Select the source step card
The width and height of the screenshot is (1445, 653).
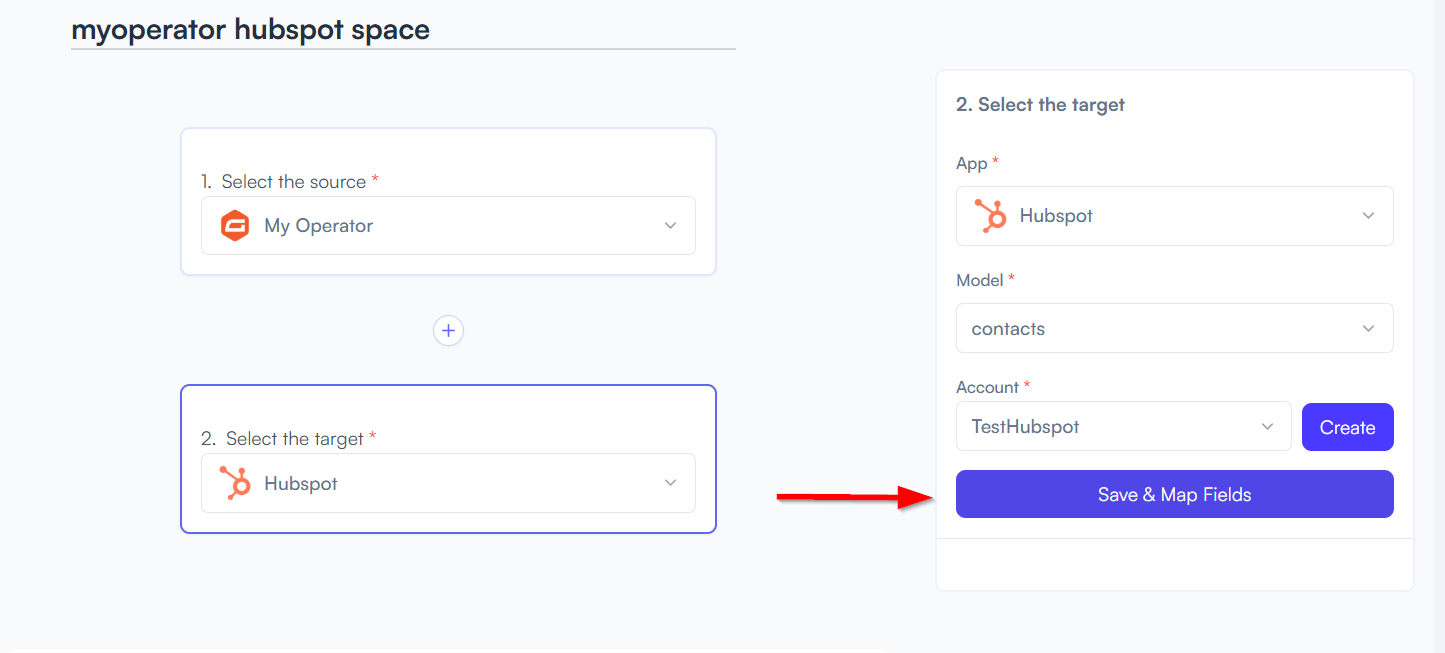448,201
